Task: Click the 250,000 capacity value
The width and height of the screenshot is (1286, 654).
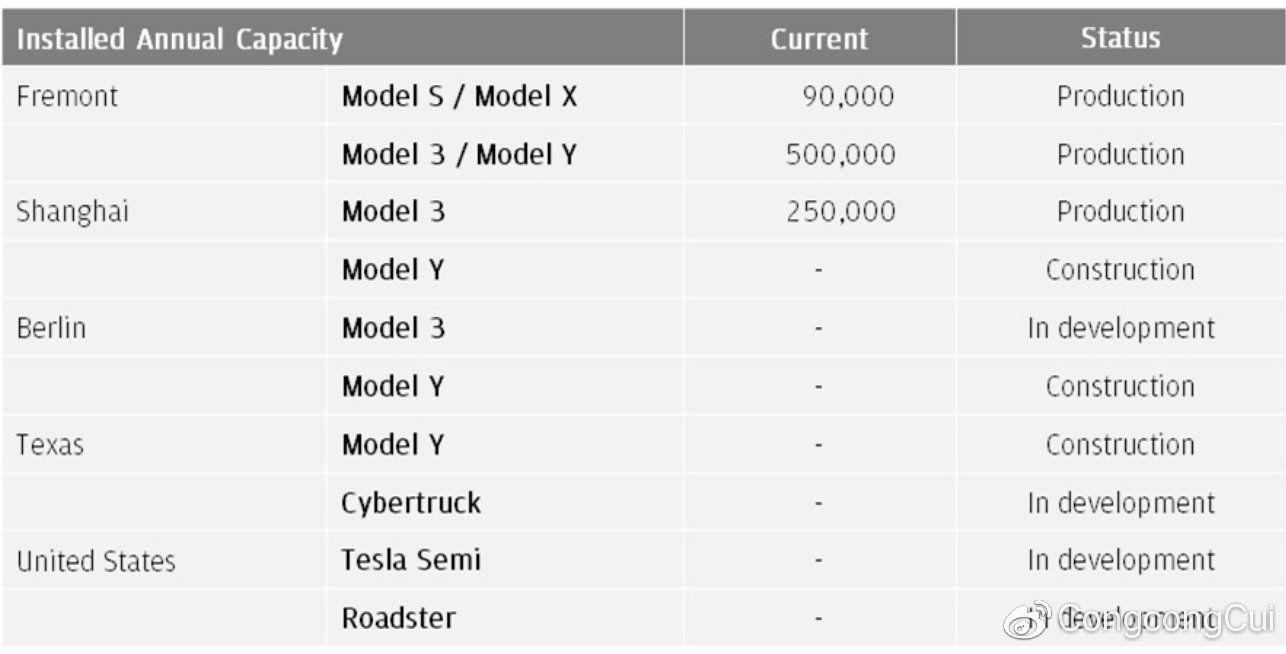Action: [841, 212]
